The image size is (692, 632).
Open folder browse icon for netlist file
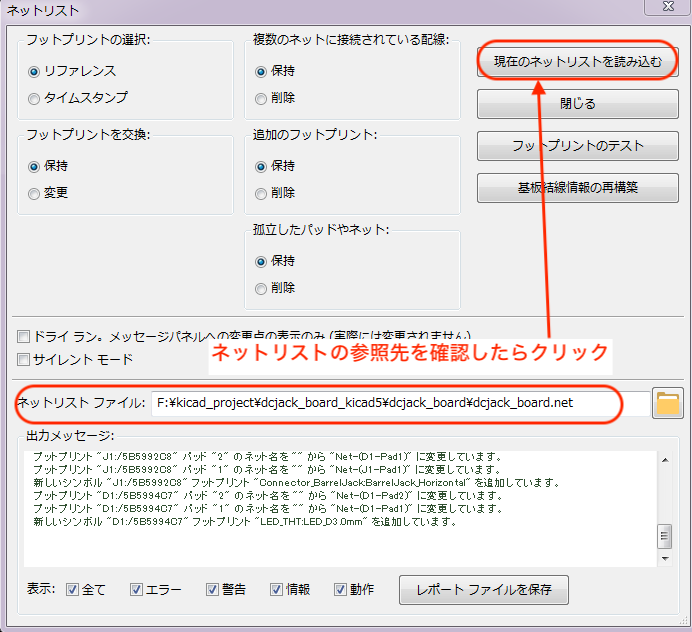click(x=668, y=403)
